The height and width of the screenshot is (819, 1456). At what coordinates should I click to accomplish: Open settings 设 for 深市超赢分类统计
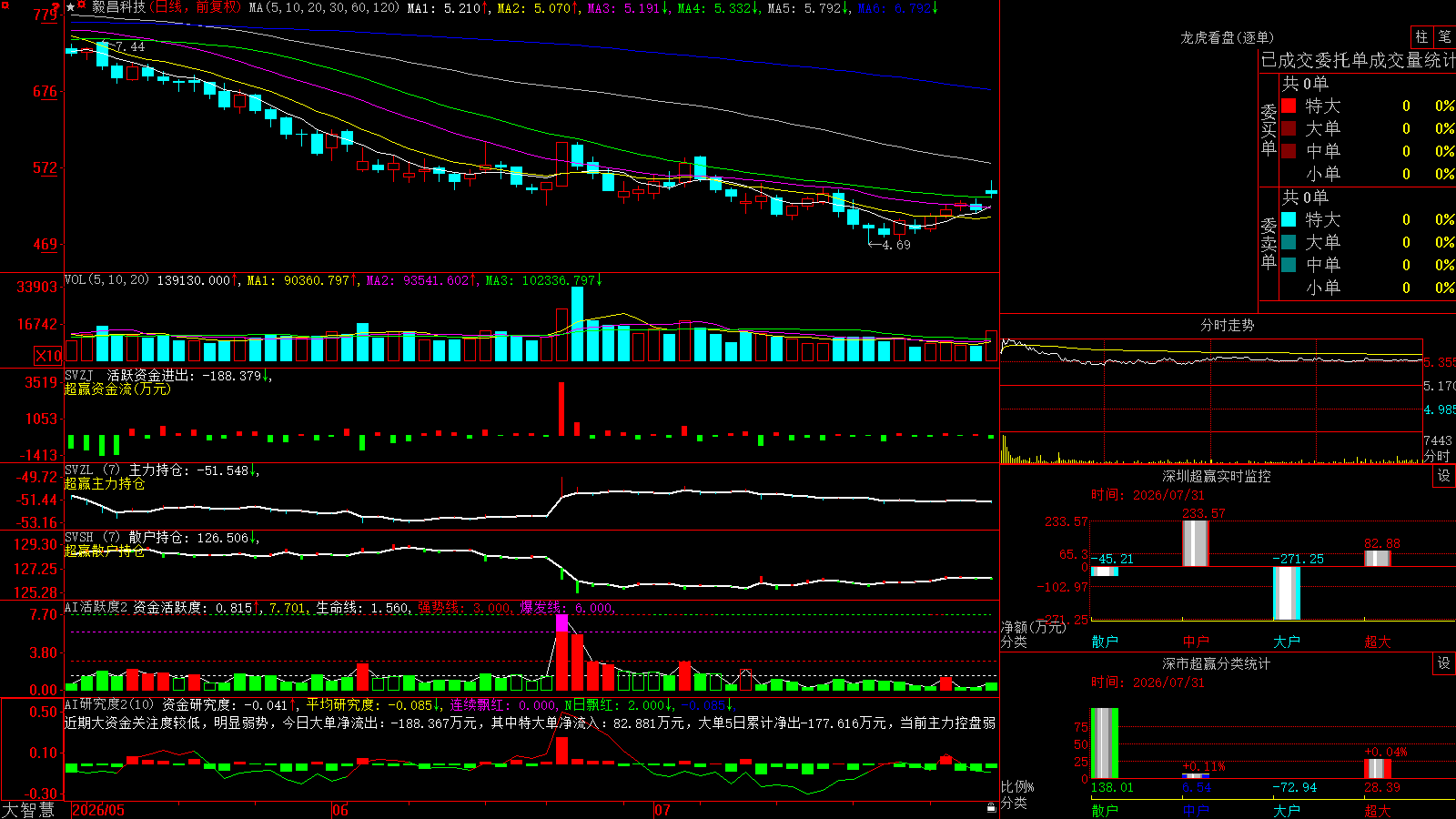coord(1444,663)
